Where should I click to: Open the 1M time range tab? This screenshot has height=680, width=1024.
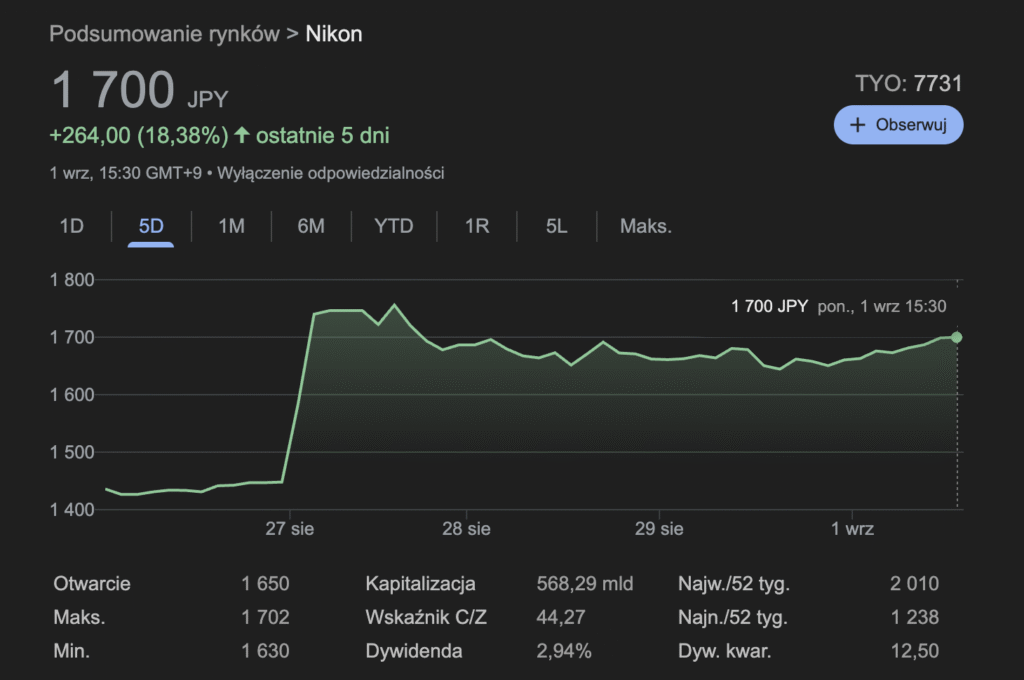(x=231, y=226)
